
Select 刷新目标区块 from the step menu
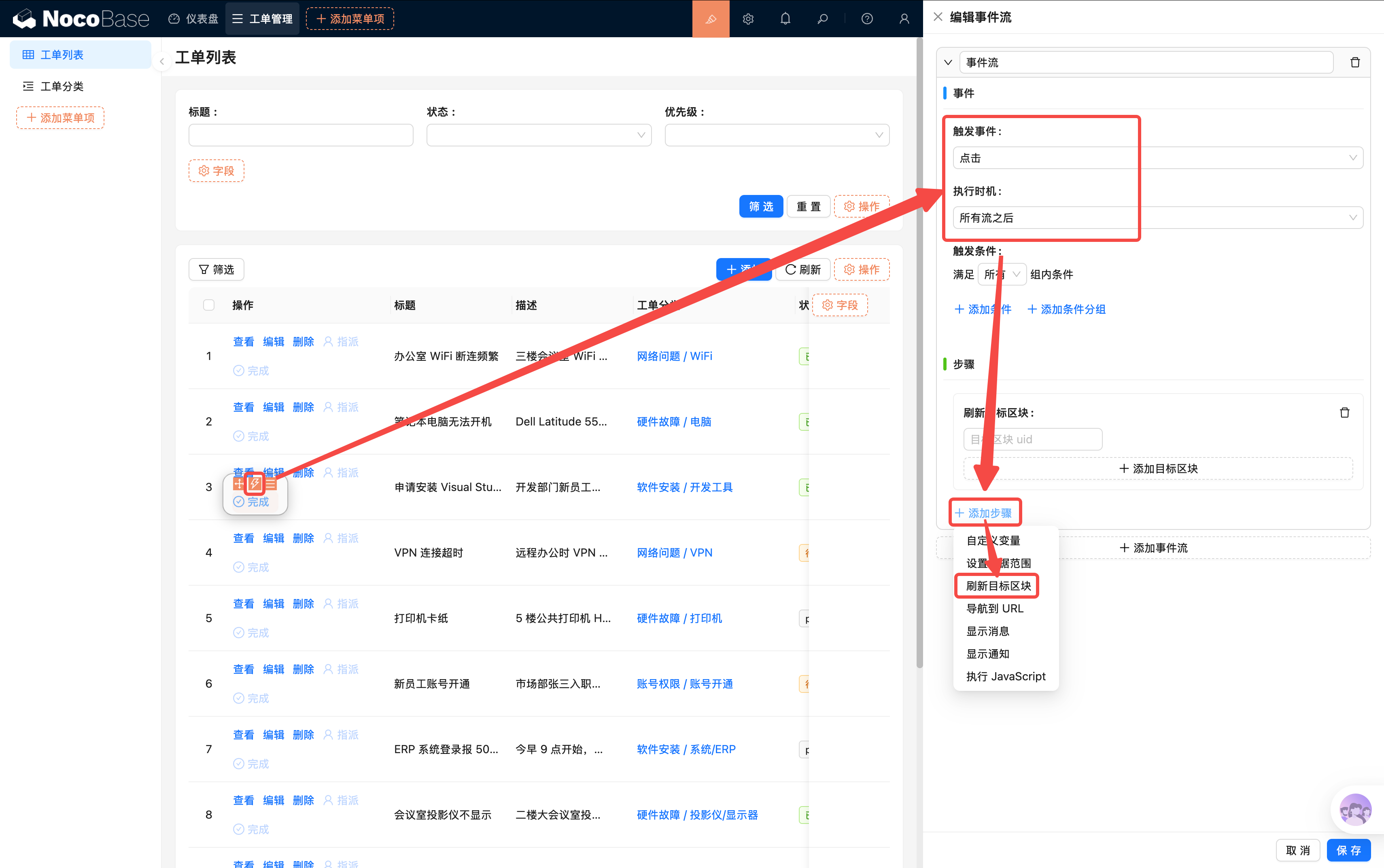(998, 586)
